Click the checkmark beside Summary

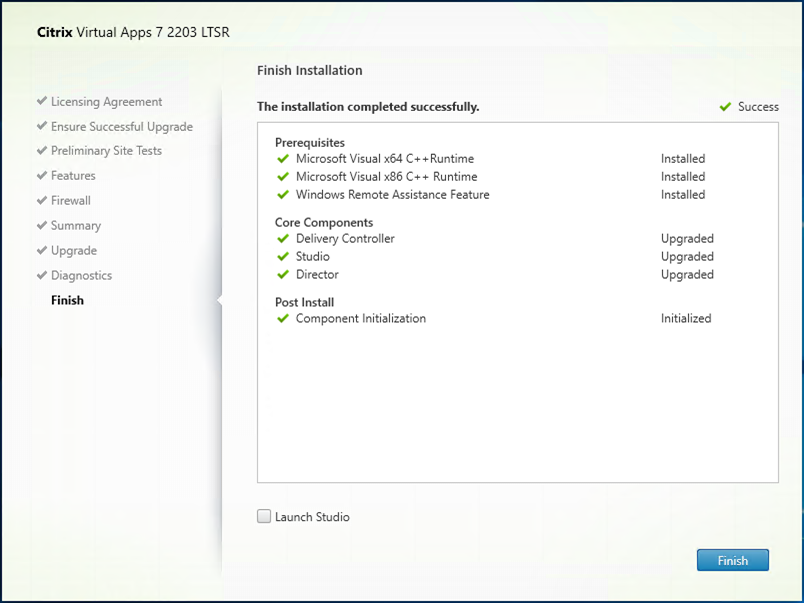[x=42, y=225]
